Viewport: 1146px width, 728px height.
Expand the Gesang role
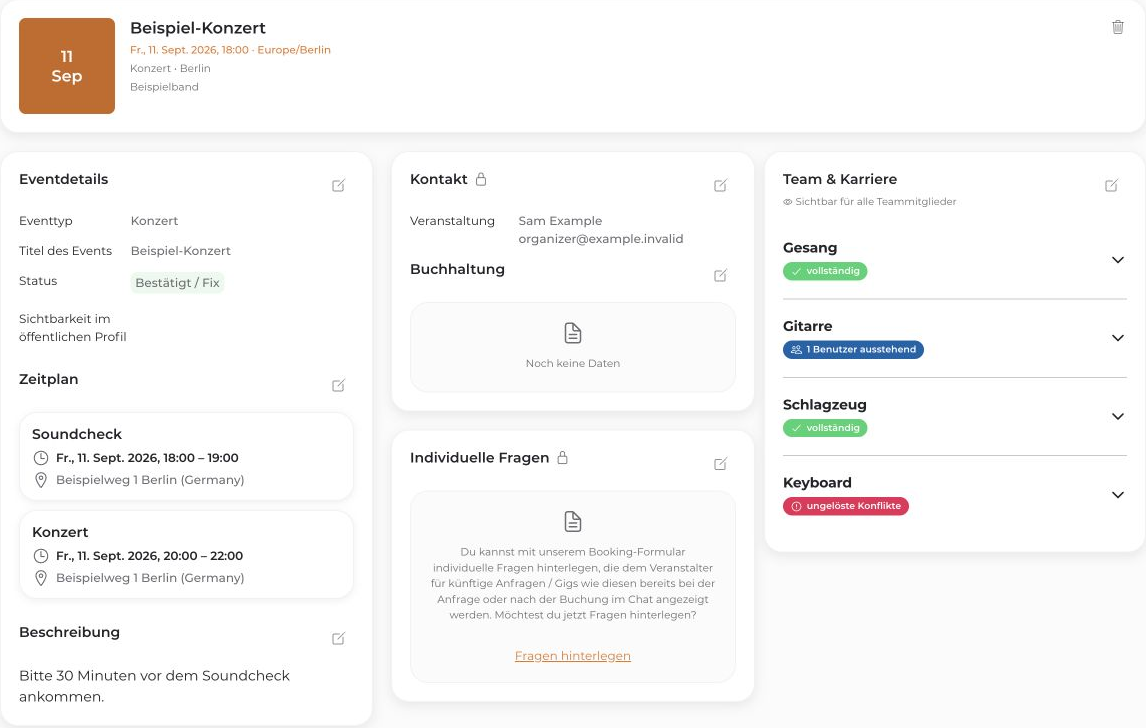tap(1117, 260)
